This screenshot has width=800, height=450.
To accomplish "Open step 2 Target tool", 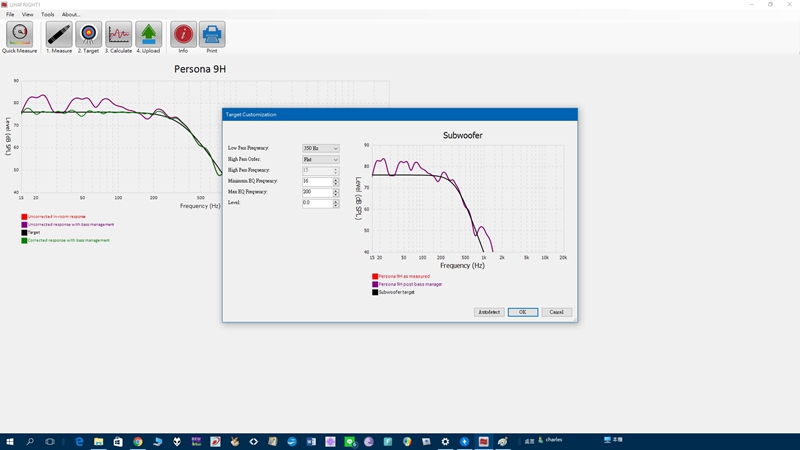I will (88, 35).
